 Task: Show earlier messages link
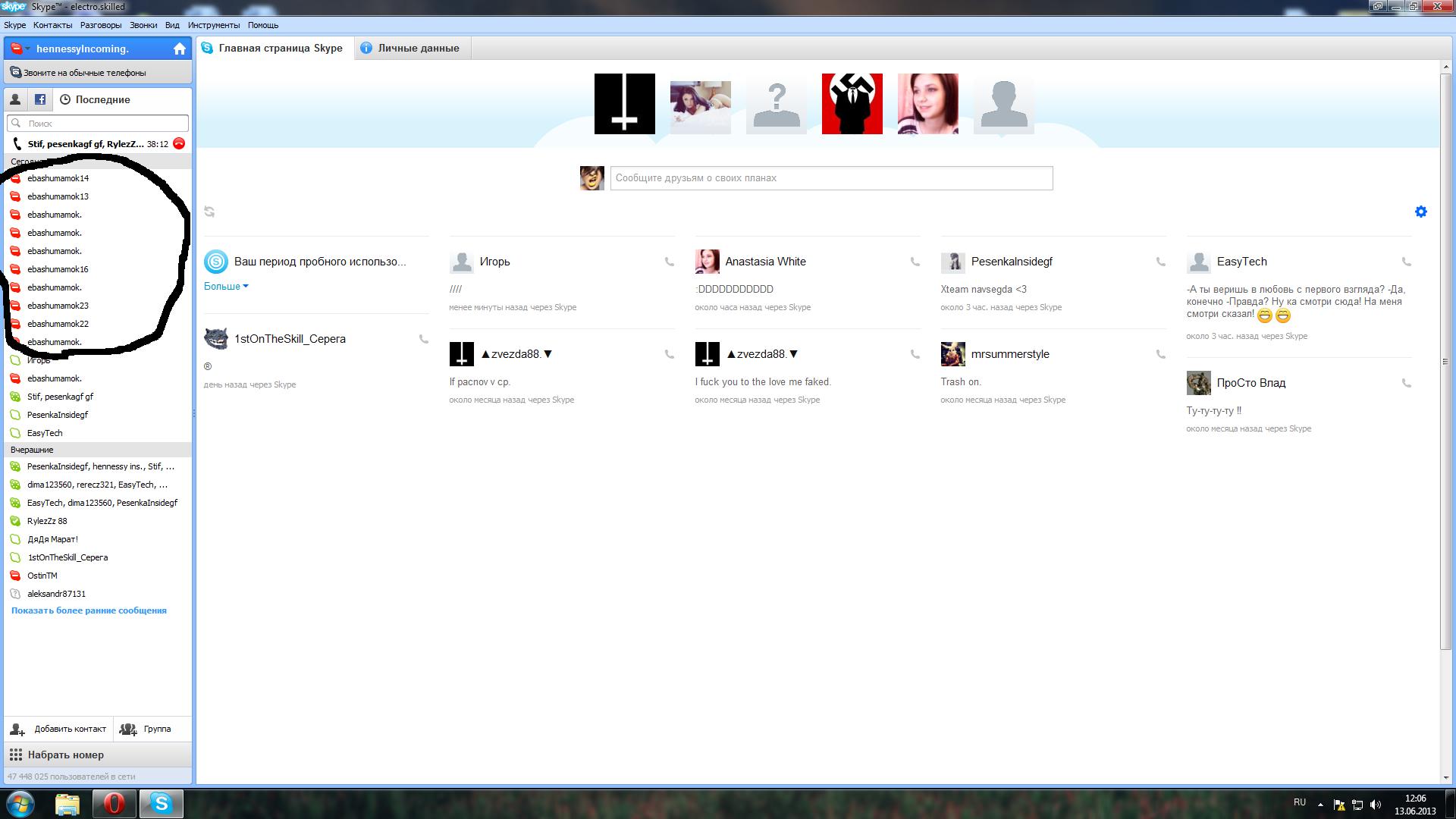(x=89, y=610)
